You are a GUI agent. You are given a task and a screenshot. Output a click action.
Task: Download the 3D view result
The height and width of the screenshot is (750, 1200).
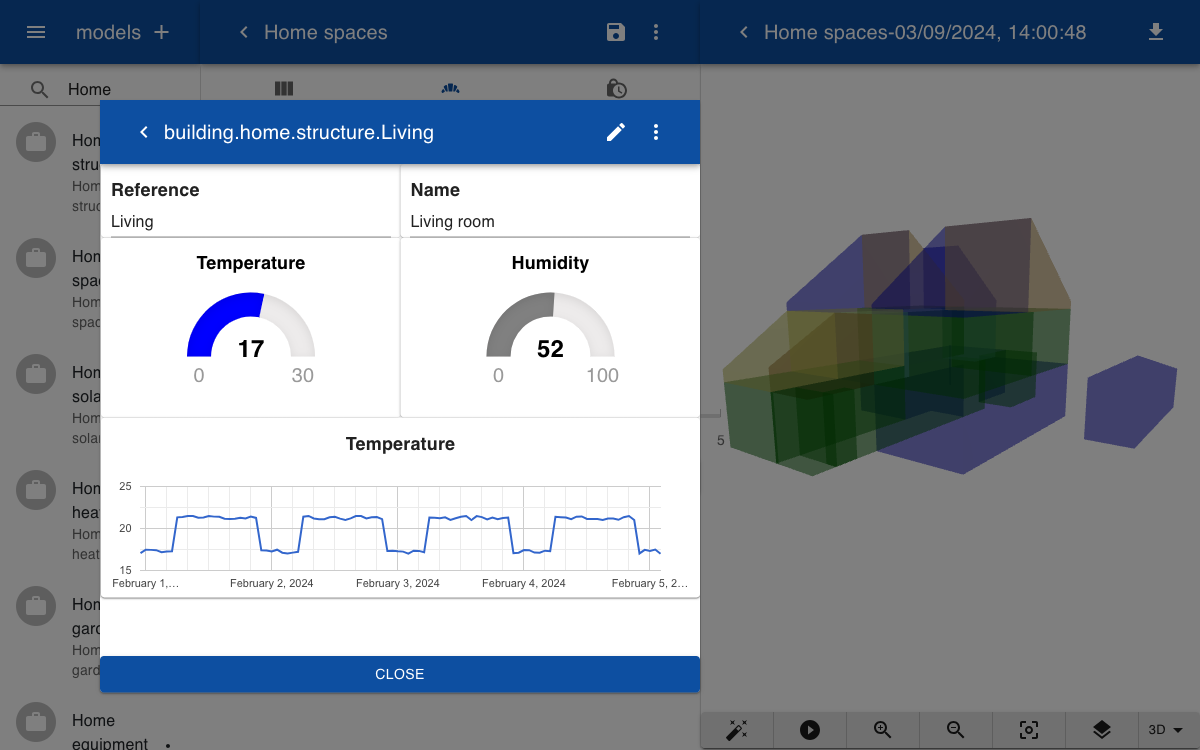pos(1156,32)
